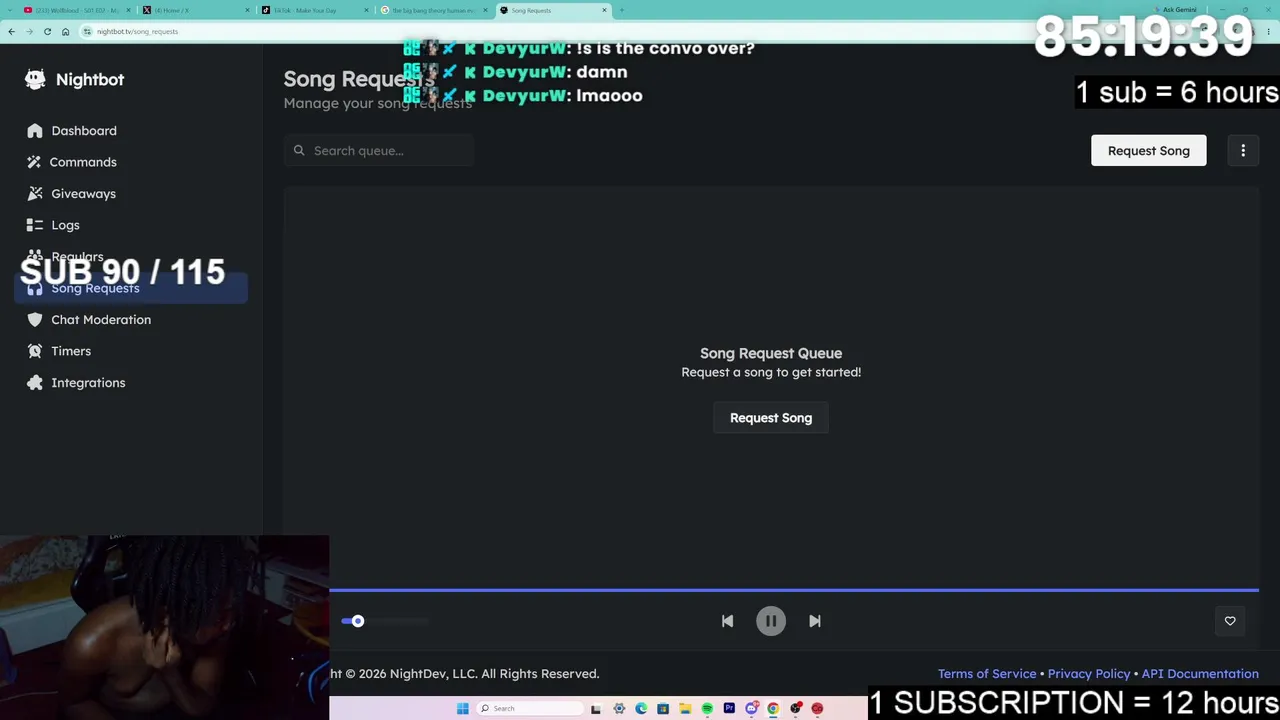Click the Logs list icon
This screenshot has height=720, width=1280.
pos(35,225)
